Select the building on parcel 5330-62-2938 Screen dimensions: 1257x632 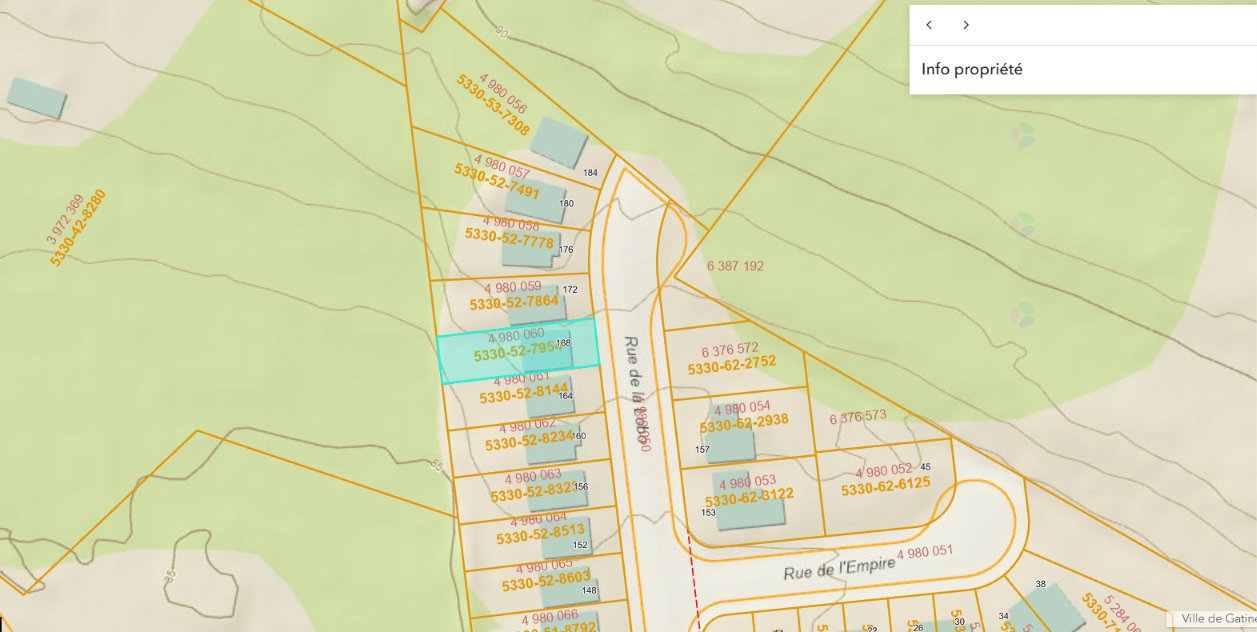730,433
